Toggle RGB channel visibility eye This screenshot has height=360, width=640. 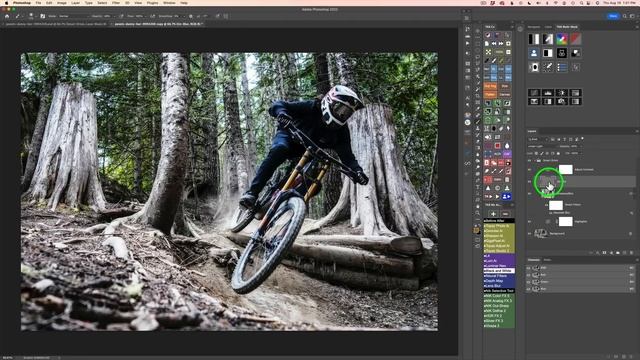pos(529,268)
